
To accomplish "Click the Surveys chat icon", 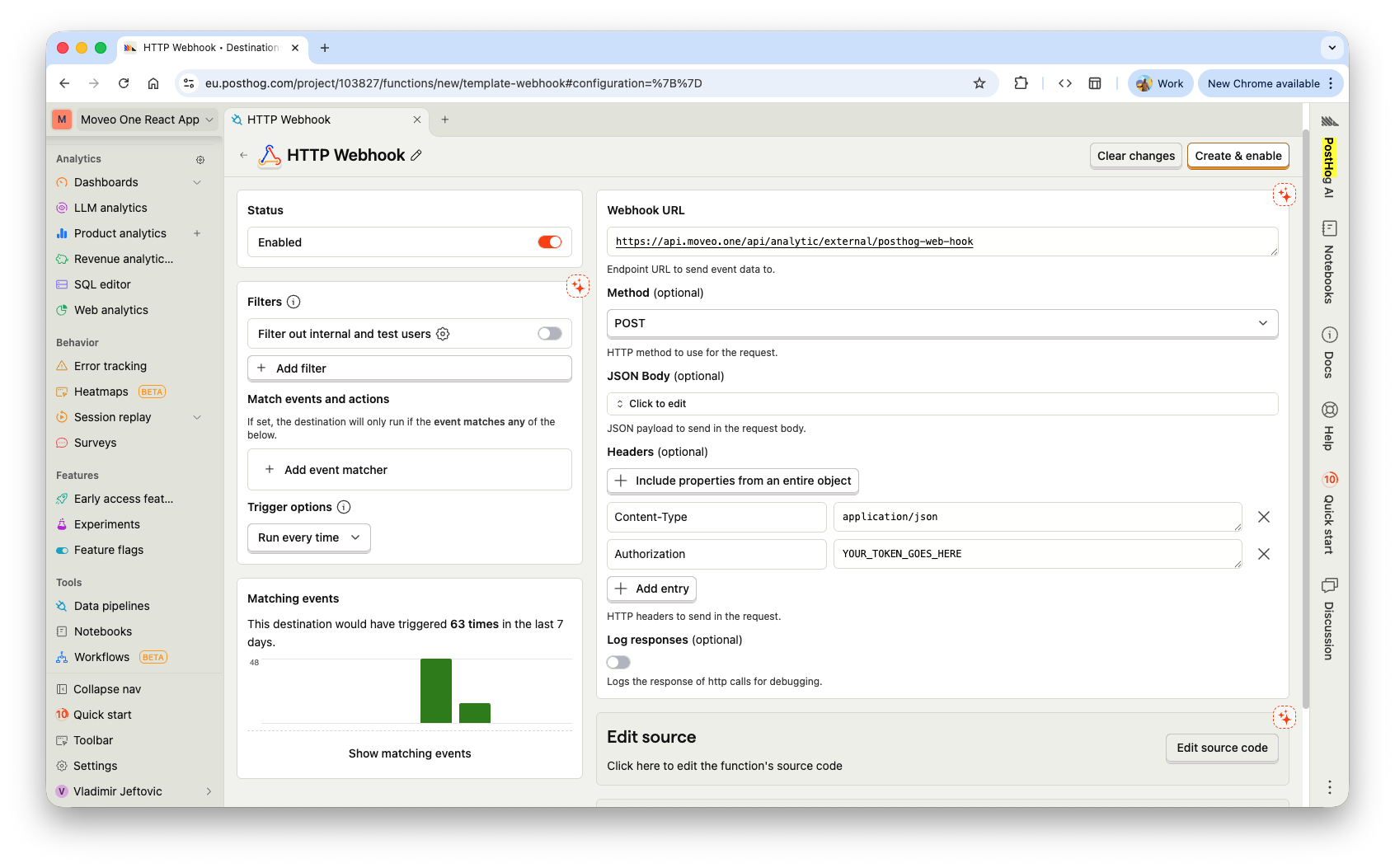I will (62, 443).
